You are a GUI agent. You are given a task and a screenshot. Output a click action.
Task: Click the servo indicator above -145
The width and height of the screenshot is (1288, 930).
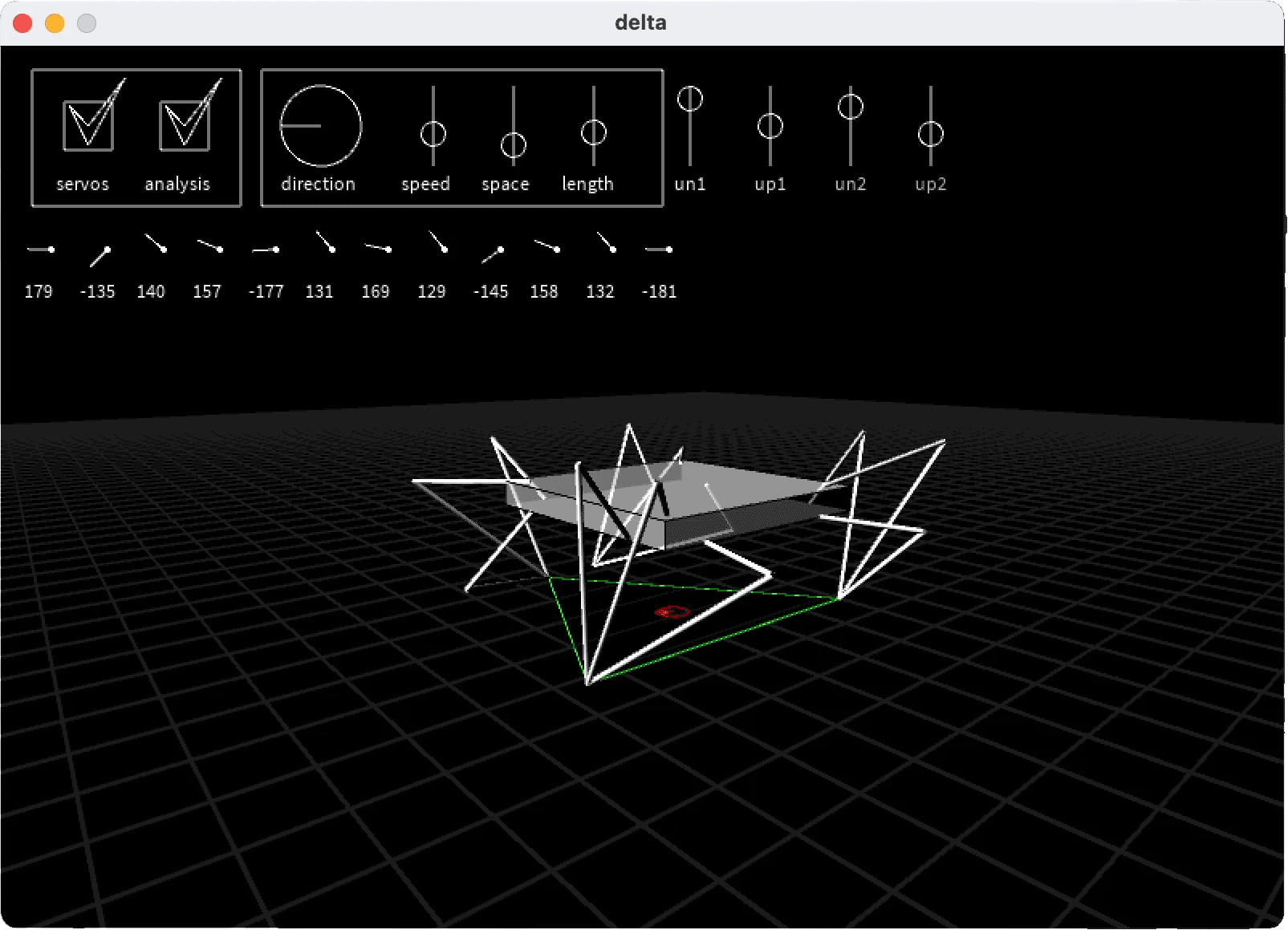493,254
